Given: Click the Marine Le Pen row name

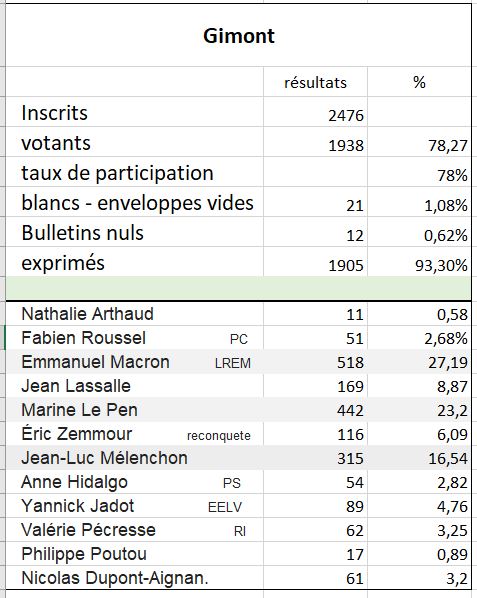Looking at the screenshot, I should click(x=79, y=410).
